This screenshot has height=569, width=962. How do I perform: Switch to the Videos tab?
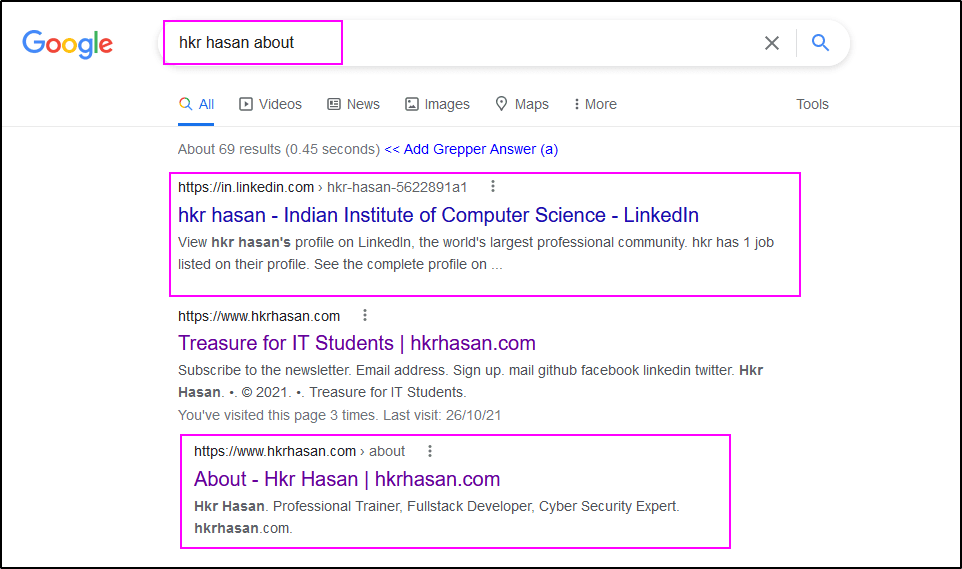(271, 104)
